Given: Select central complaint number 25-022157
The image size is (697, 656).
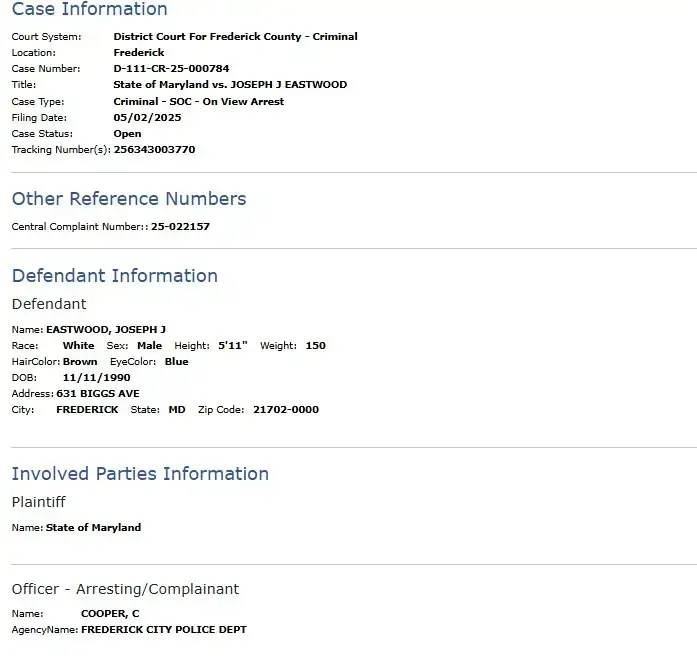Looking at the screenshot, I should tap(180, 226).
